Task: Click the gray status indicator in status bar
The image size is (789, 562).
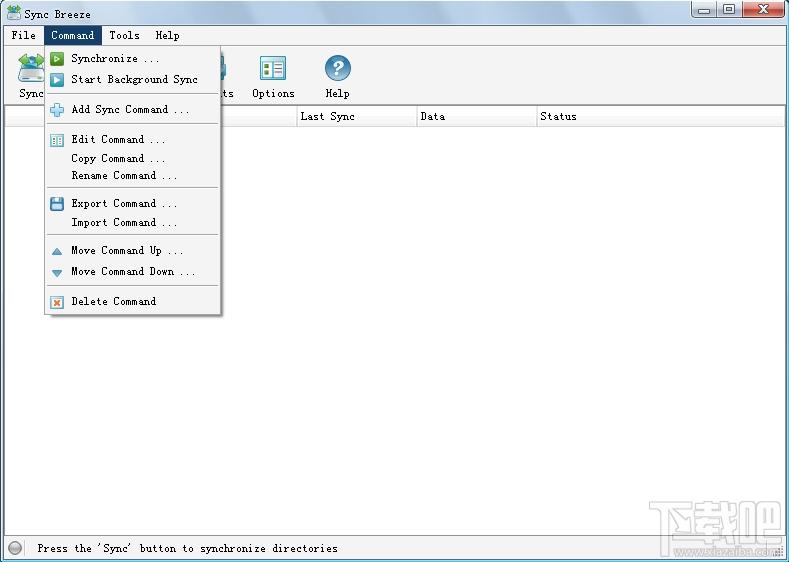Action: pos(15,548)
